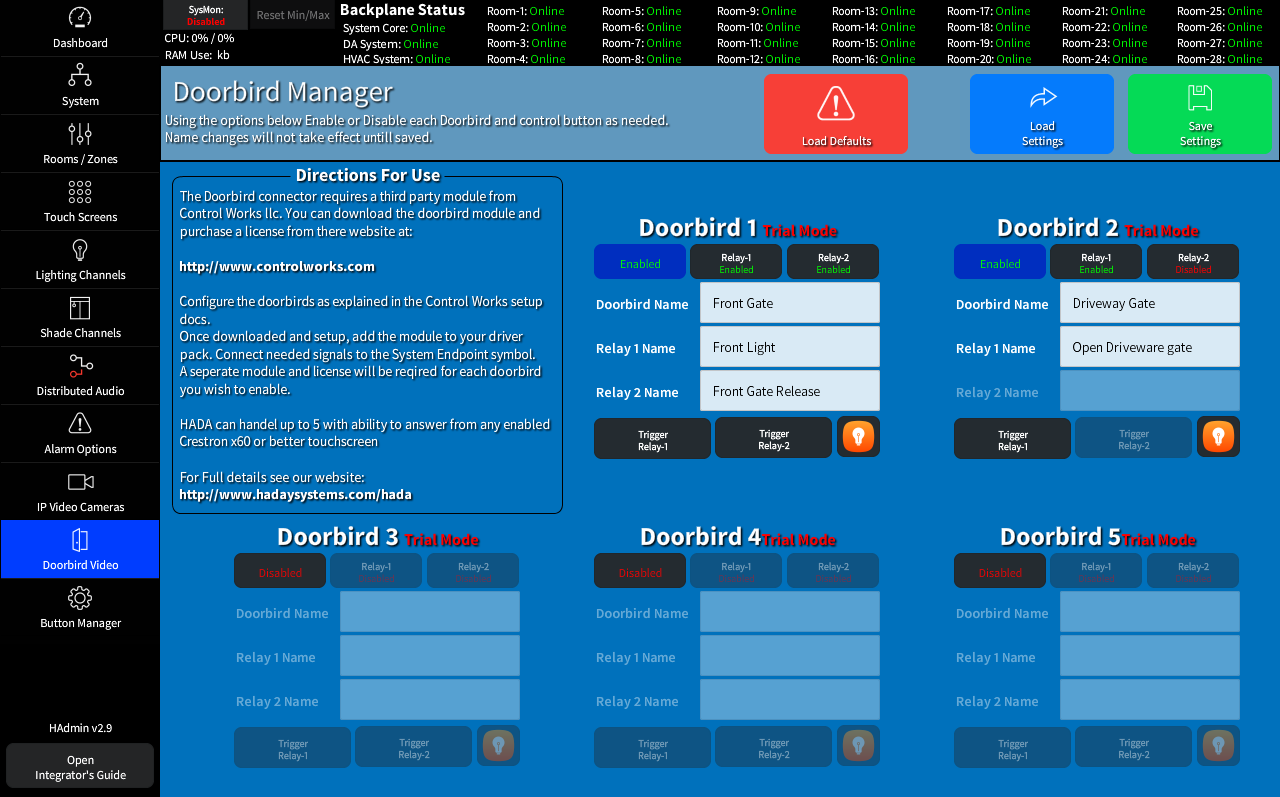This screenshot has width=1280, height=797.
Task: Open Button Manager gear icon
Action: click(x=80, y=598)
